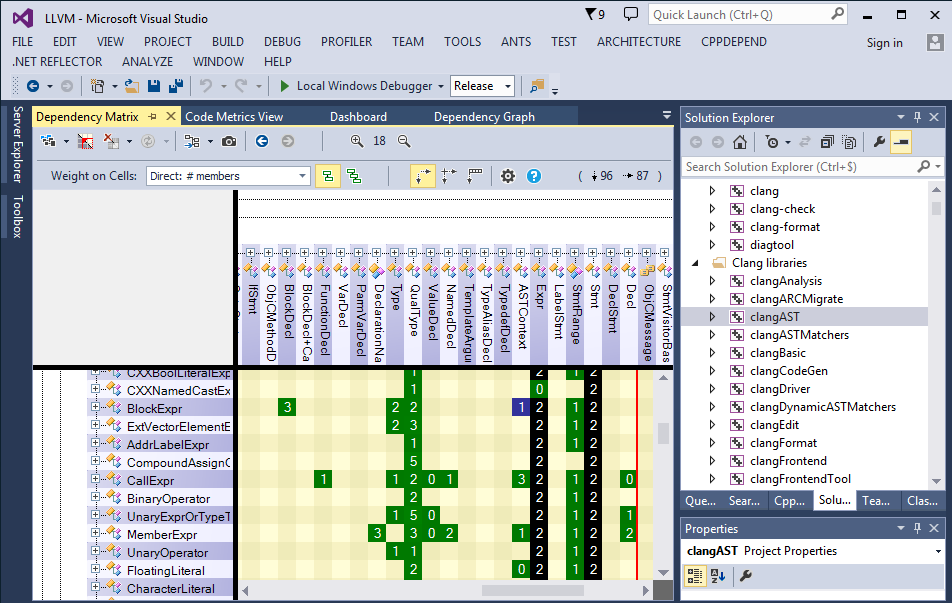Open the Toolbox side tab

18,216
